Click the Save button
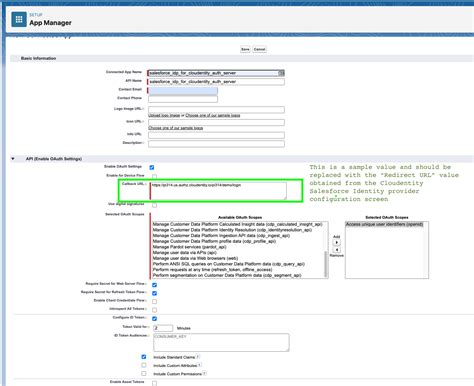 coord(245,49)
